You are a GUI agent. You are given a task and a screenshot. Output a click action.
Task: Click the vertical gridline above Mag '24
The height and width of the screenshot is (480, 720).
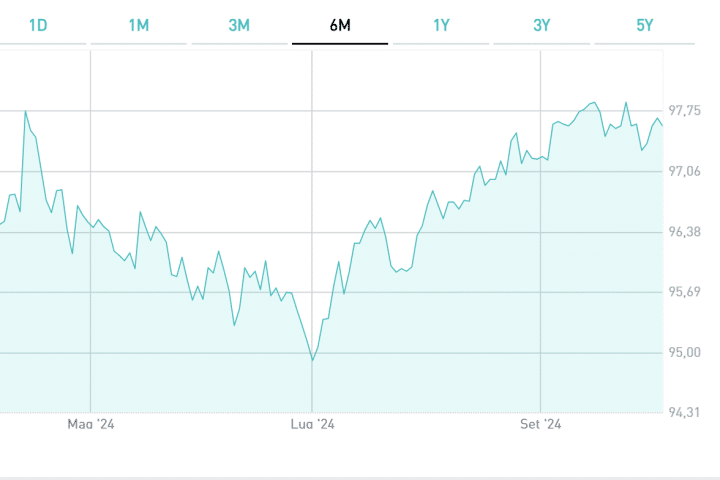91,300
